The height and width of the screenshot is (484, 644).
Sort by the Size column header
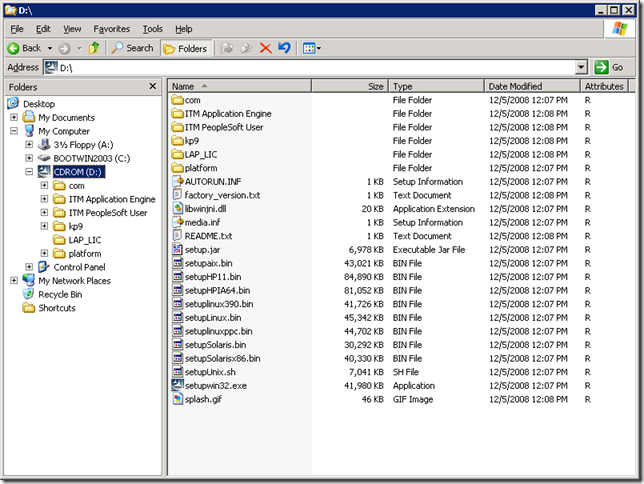[x=350, y=86]
